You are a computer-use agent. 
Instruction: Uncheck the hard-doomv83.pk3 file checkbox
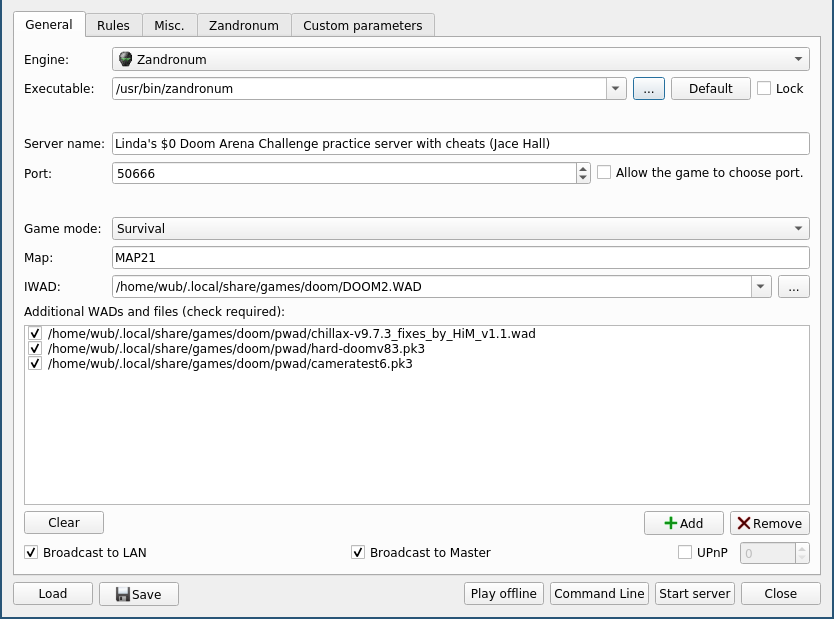35,349
